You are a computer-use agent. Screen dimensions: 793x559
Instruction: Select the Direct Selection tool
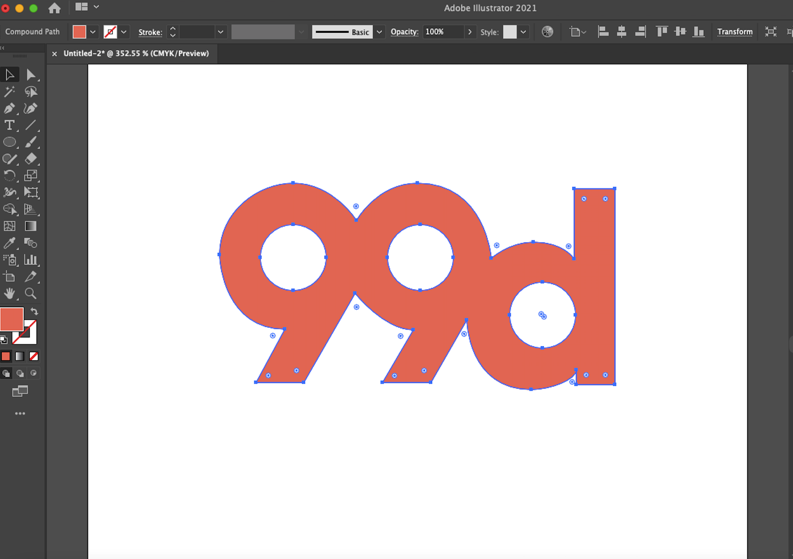point(31,75)
